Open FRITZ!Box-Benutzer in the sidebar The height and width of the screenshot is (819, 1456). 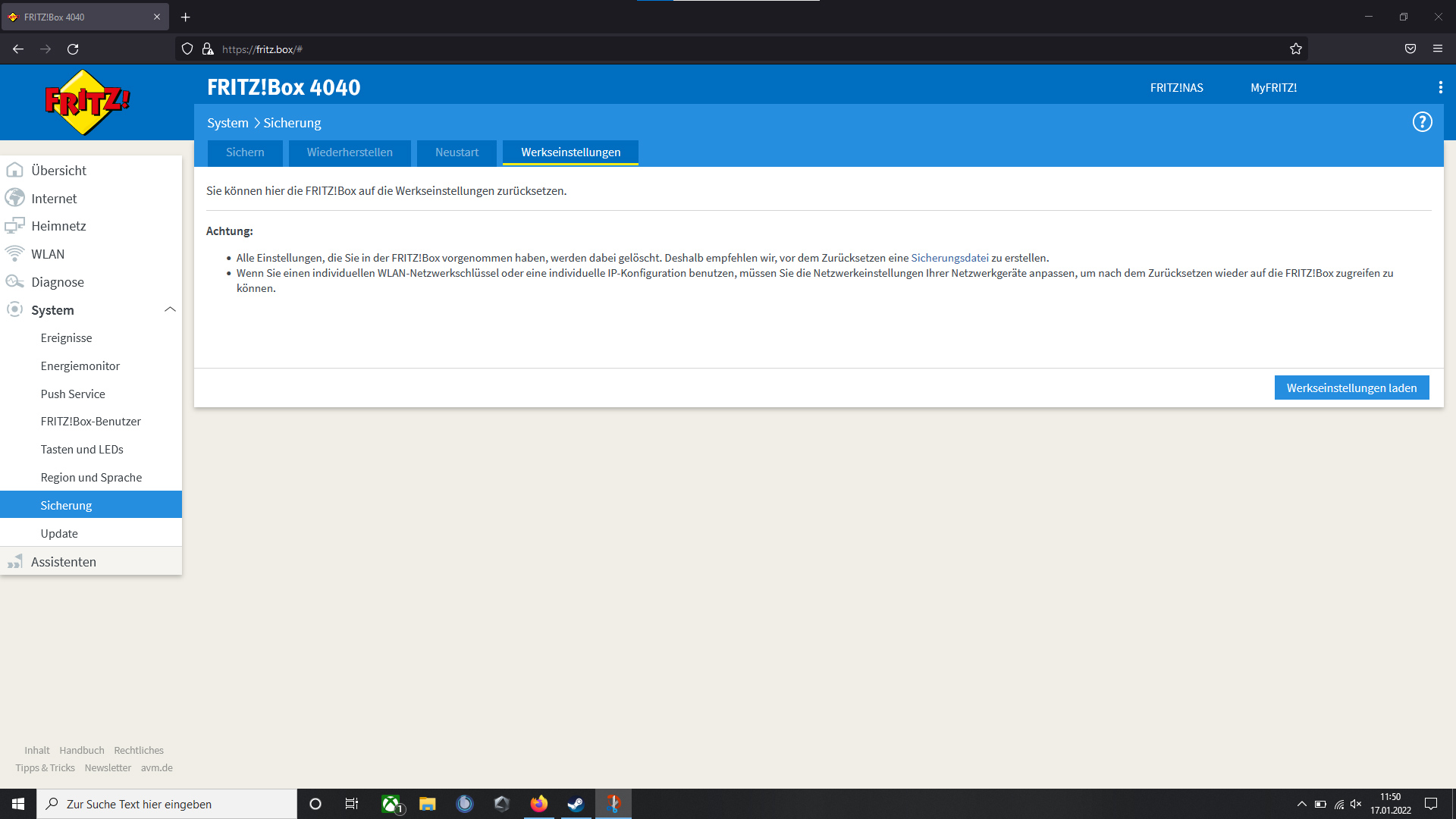[x=91, y=422]
